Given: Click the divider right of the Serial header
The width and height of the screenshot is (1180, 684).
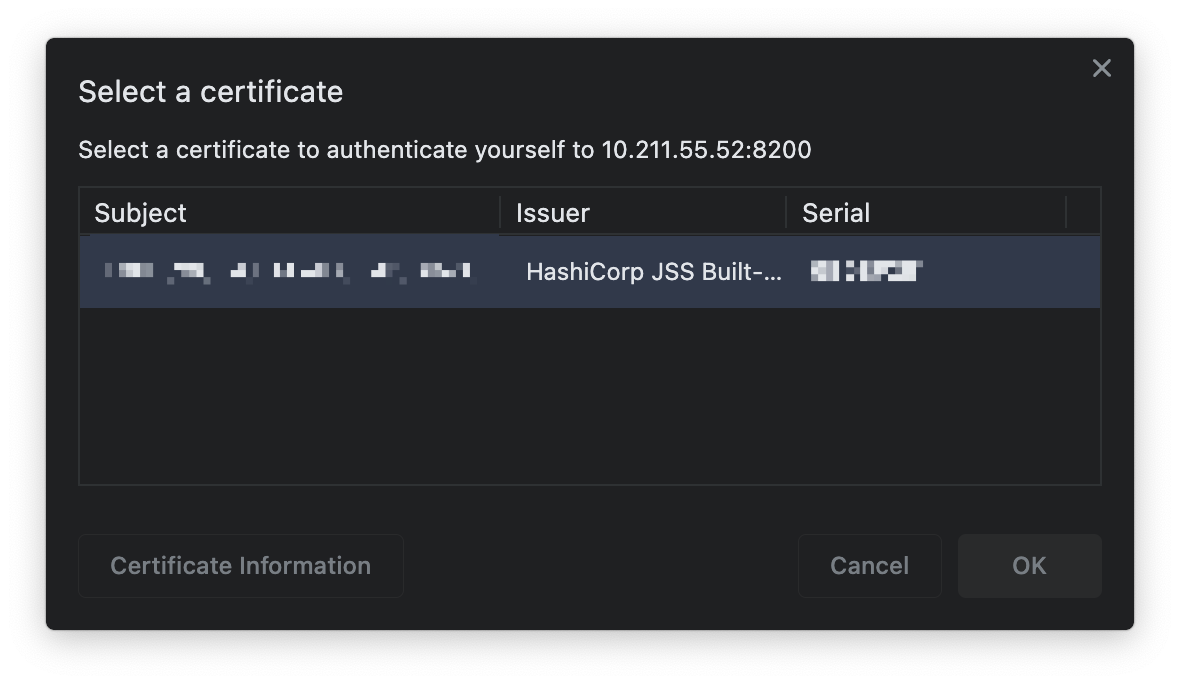Looking at the screenshot, I should pyautogui.click(x=1066, y=213).
